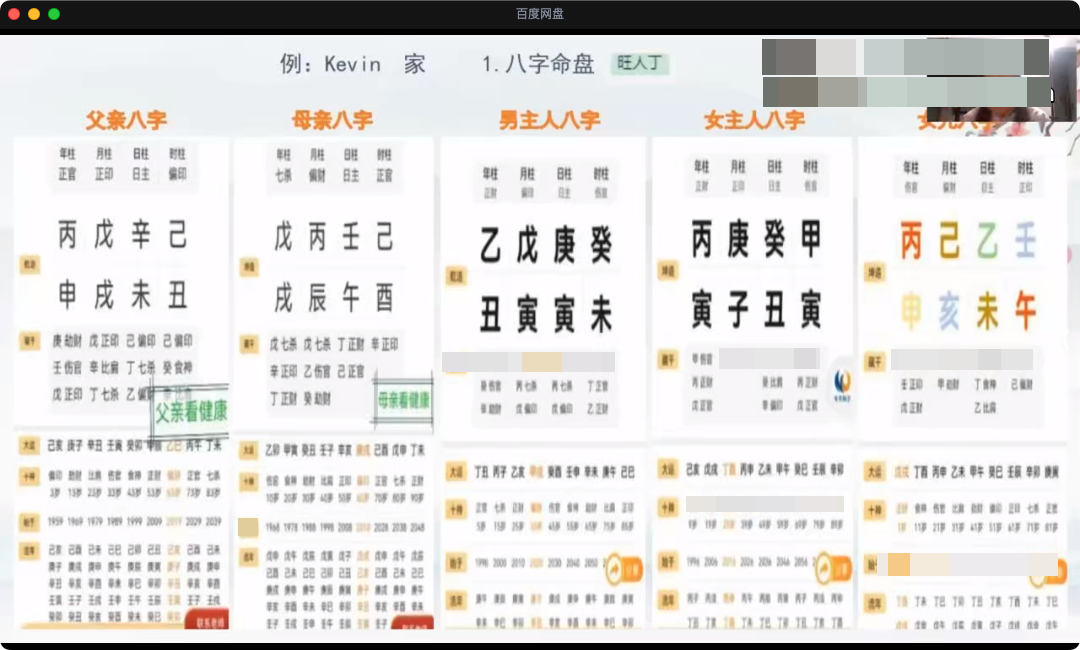Click the 母亲看健康 green stamp
The image size is (1080, 650).
click(x=403, y=400)
